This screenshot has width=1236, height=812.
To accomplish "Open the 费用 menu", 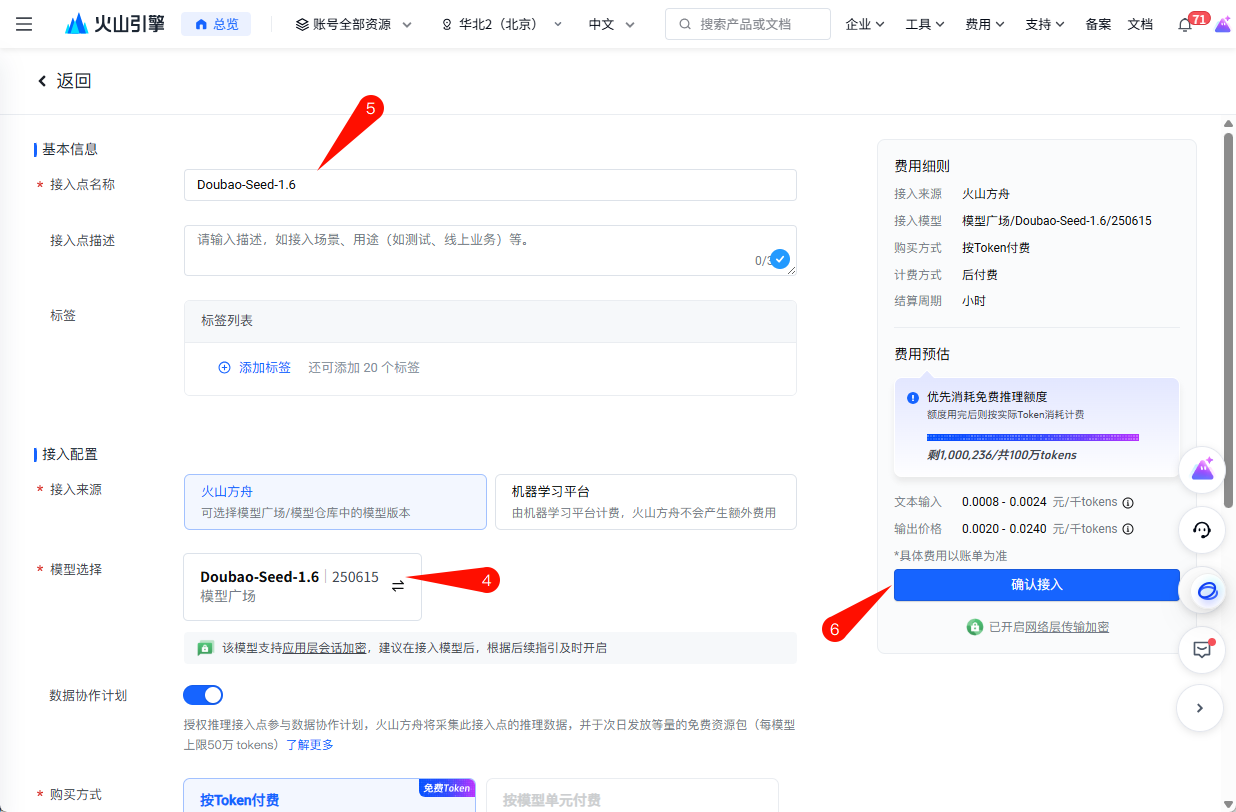I will coord(985,24).
